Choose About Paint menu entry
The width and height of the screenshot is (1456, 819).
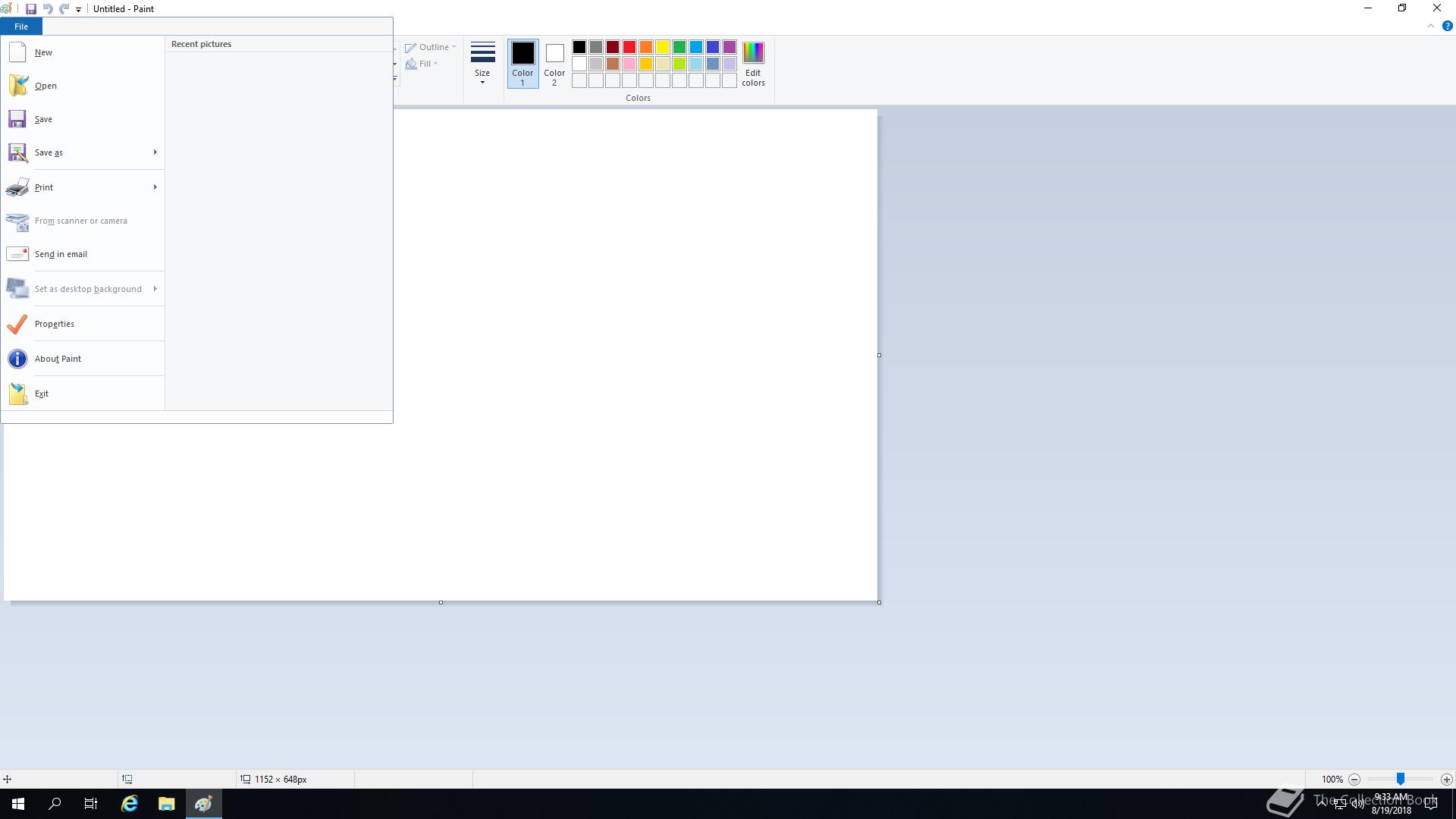(x=83, y=359)
